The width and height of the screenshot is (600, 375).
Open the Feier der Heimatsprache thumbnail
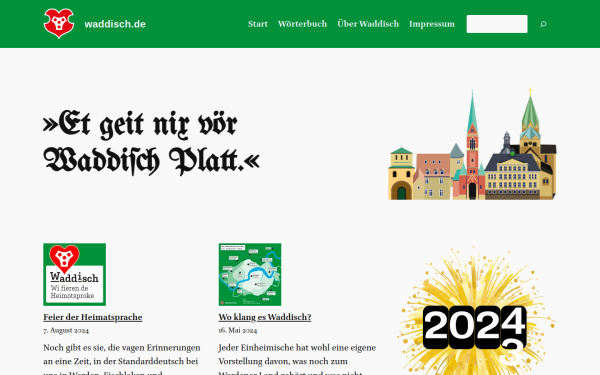75,274
